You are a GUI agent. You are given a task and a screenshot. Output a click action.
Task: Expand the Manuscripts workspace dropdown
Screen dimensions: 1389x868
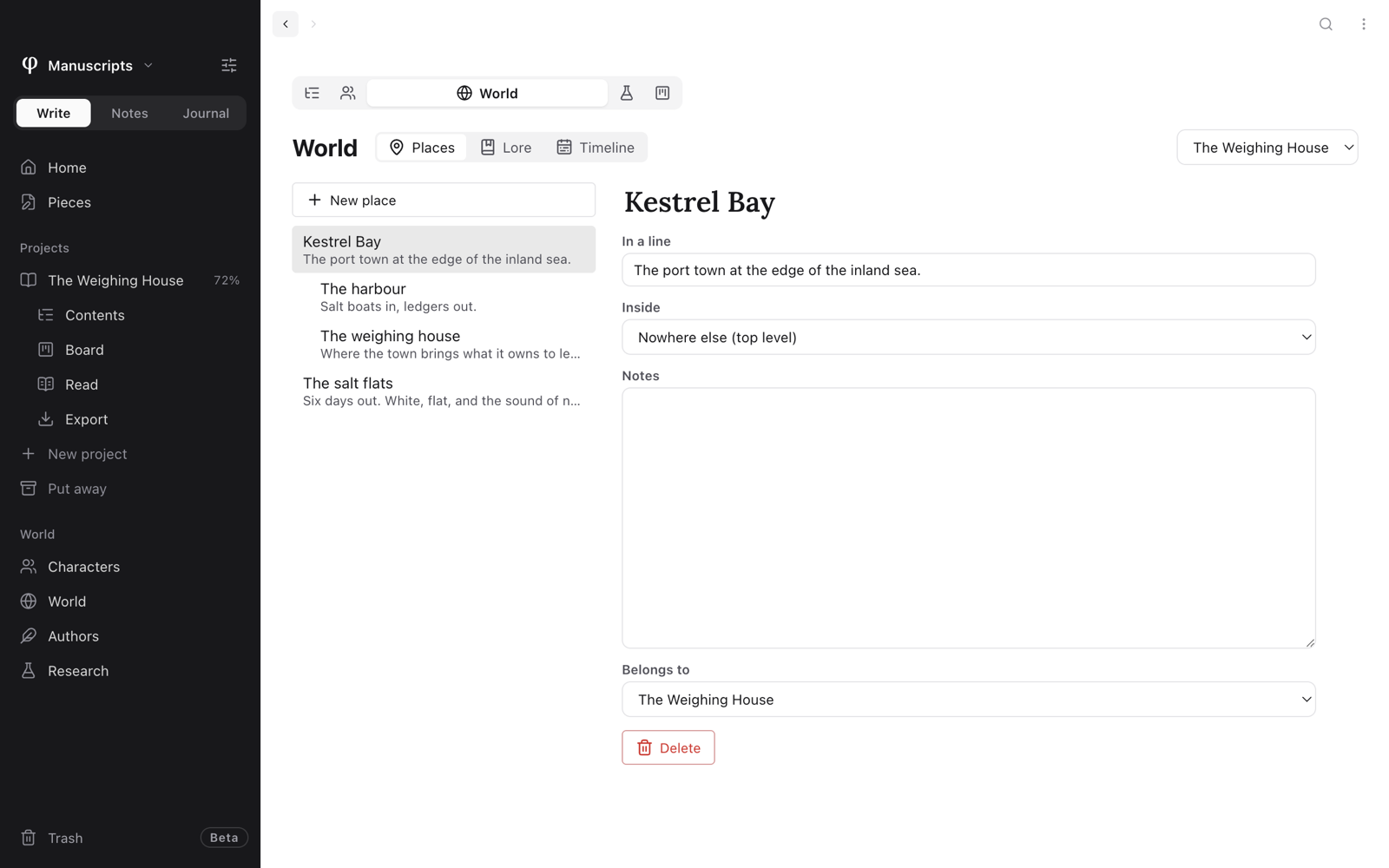88,65
